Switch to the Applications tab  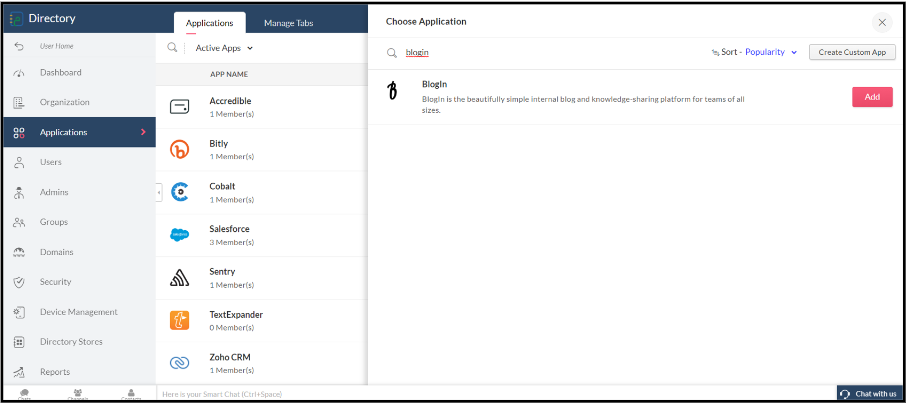209,23
